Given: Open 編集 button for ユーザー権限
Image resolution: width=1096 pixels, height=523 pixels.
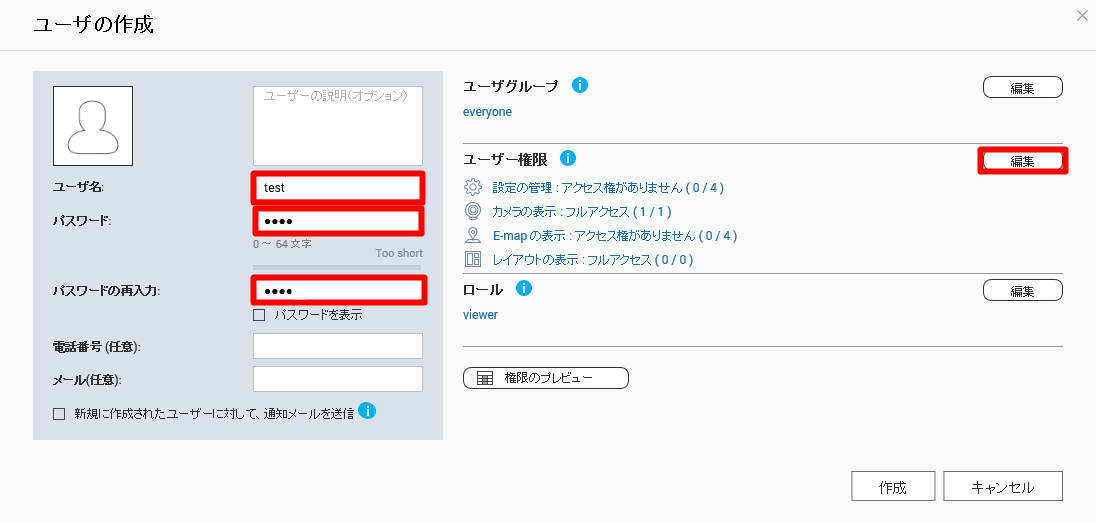Looking at the screenshot, I should 1023,161.
